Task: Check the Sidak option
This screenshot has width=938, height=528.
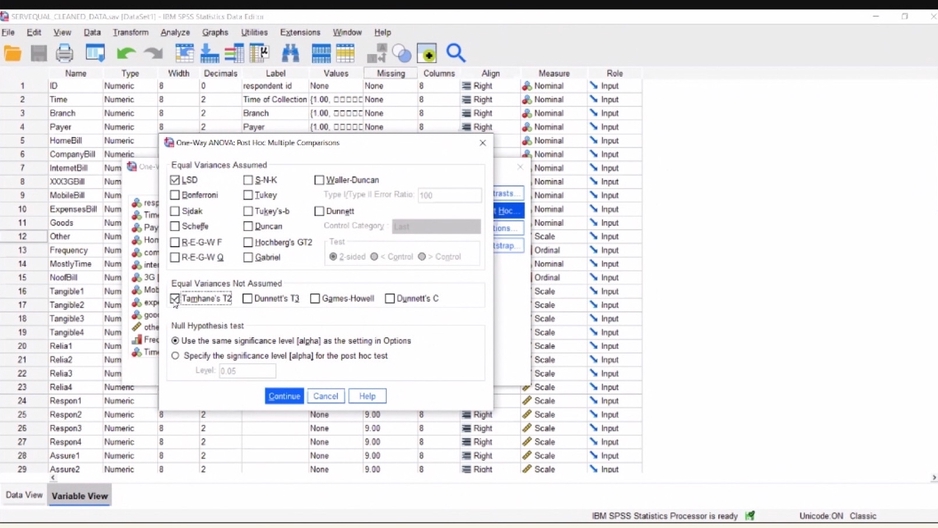Action: point(175,211)
